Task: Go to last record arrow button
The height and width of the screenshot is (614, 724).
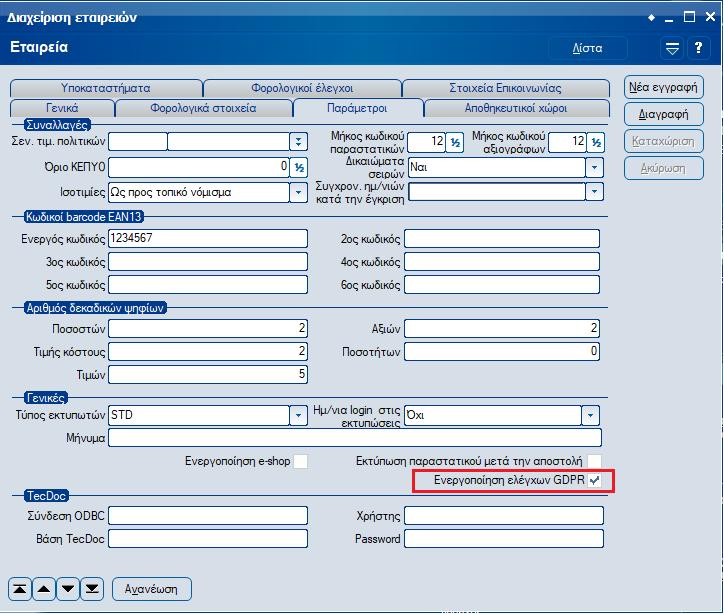Action: (92, 589)
